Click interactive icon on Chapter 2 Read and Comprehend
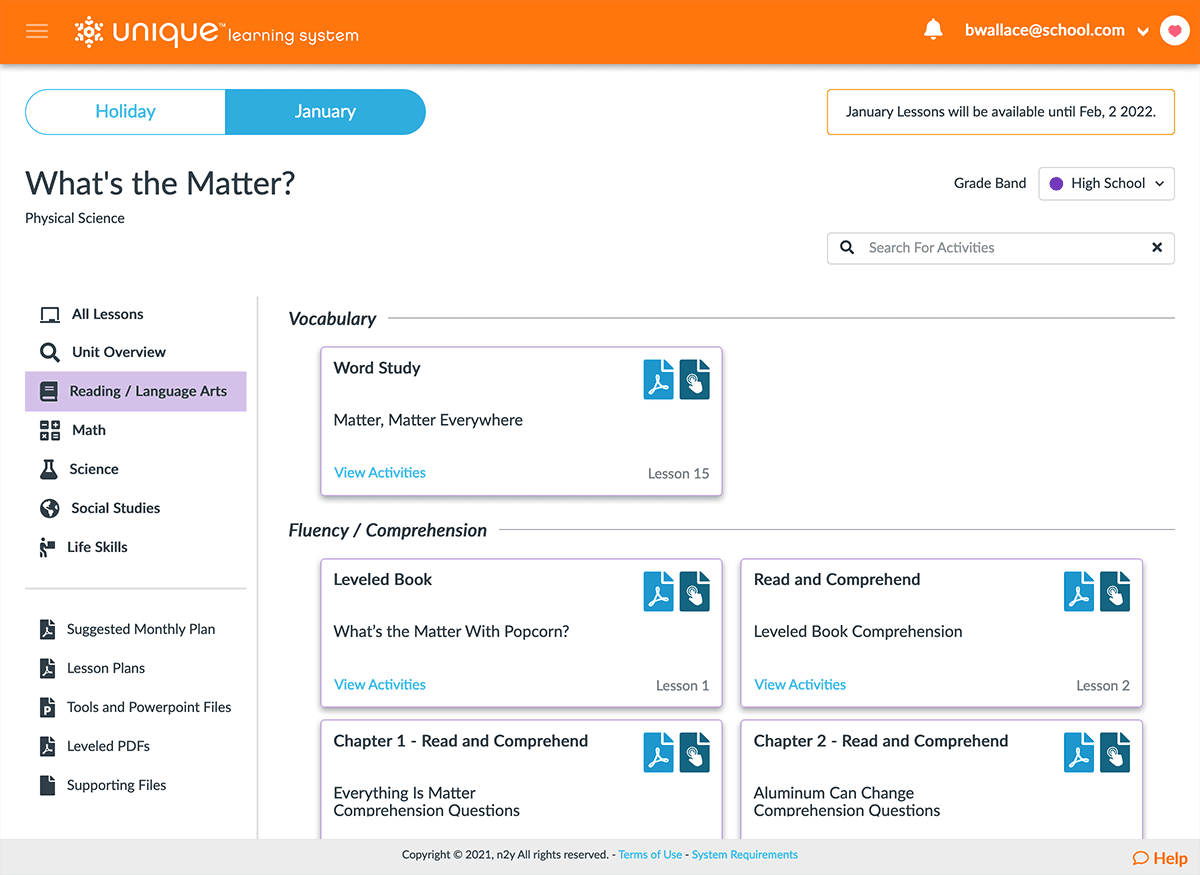Screen dimensions: 1200x875 pos(1114,753)
